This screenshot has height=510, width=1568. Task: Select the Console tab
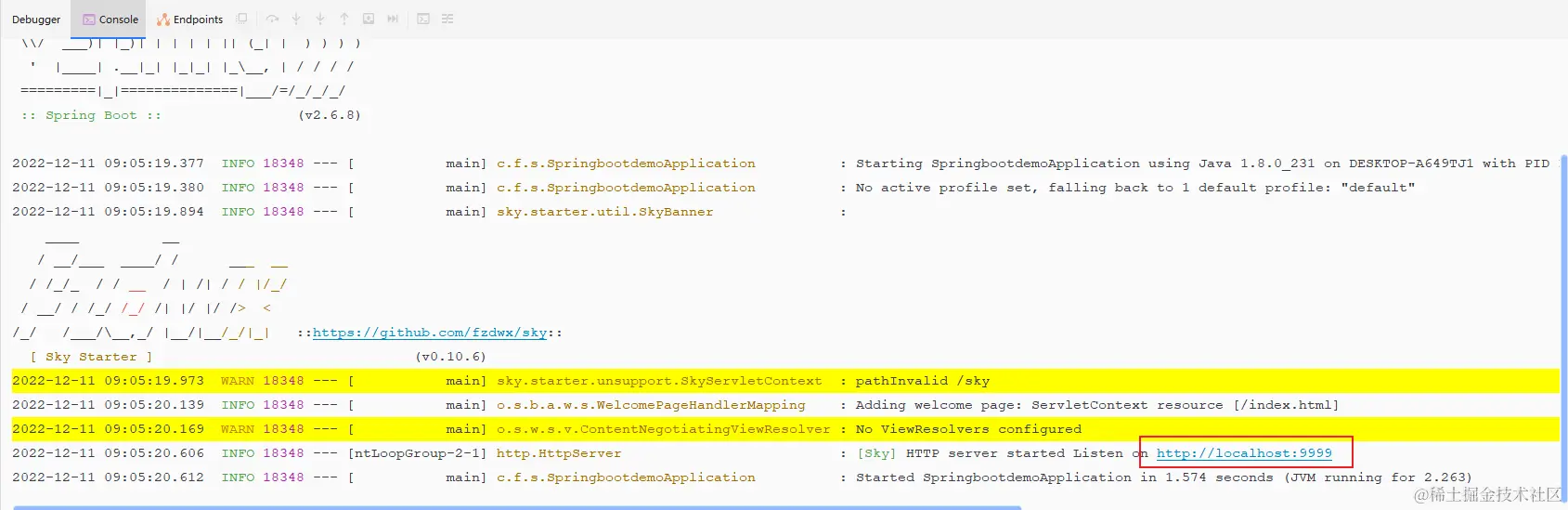[110, 20]
